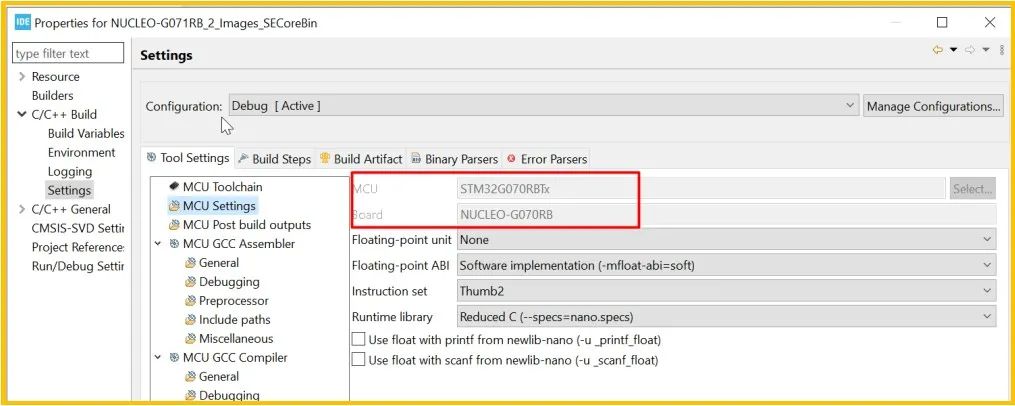
Task: Click the Preprocessor item icon
Action: [190, 300]
